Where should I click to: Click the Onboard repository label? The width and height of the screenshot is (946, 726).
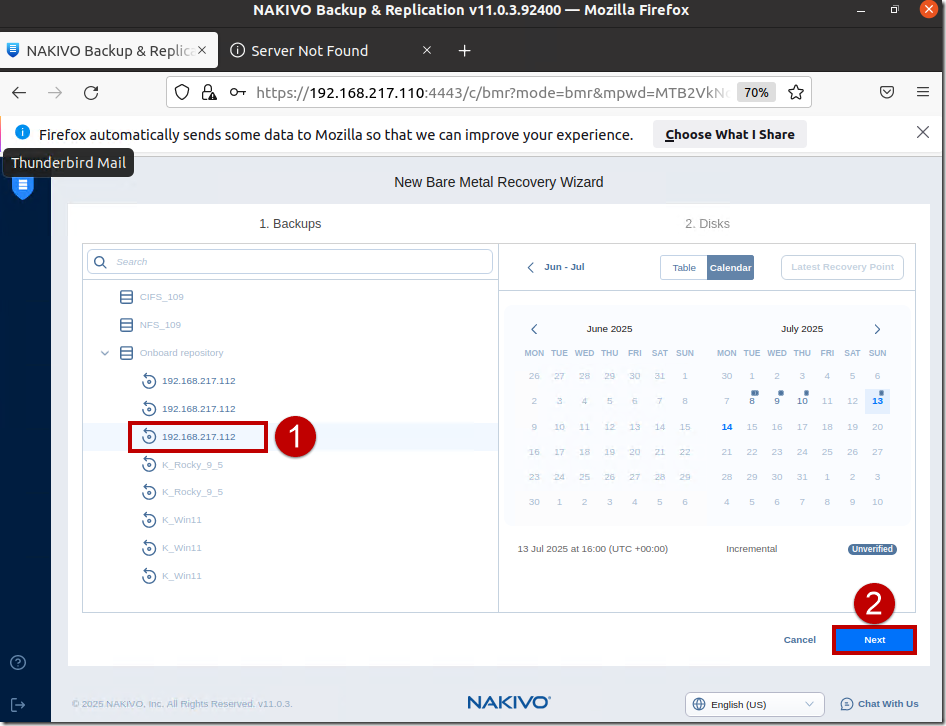[x=181, y=353]
